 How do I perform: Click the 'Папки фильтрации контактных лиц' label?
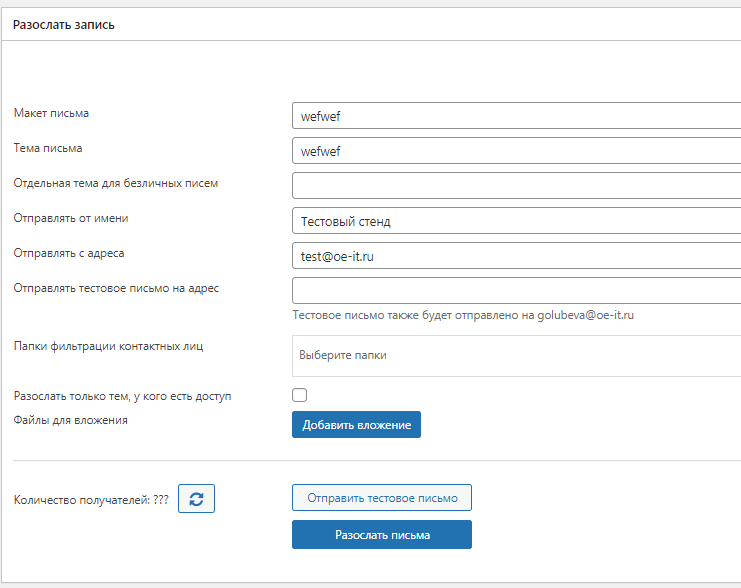click(x=108, y=346)
